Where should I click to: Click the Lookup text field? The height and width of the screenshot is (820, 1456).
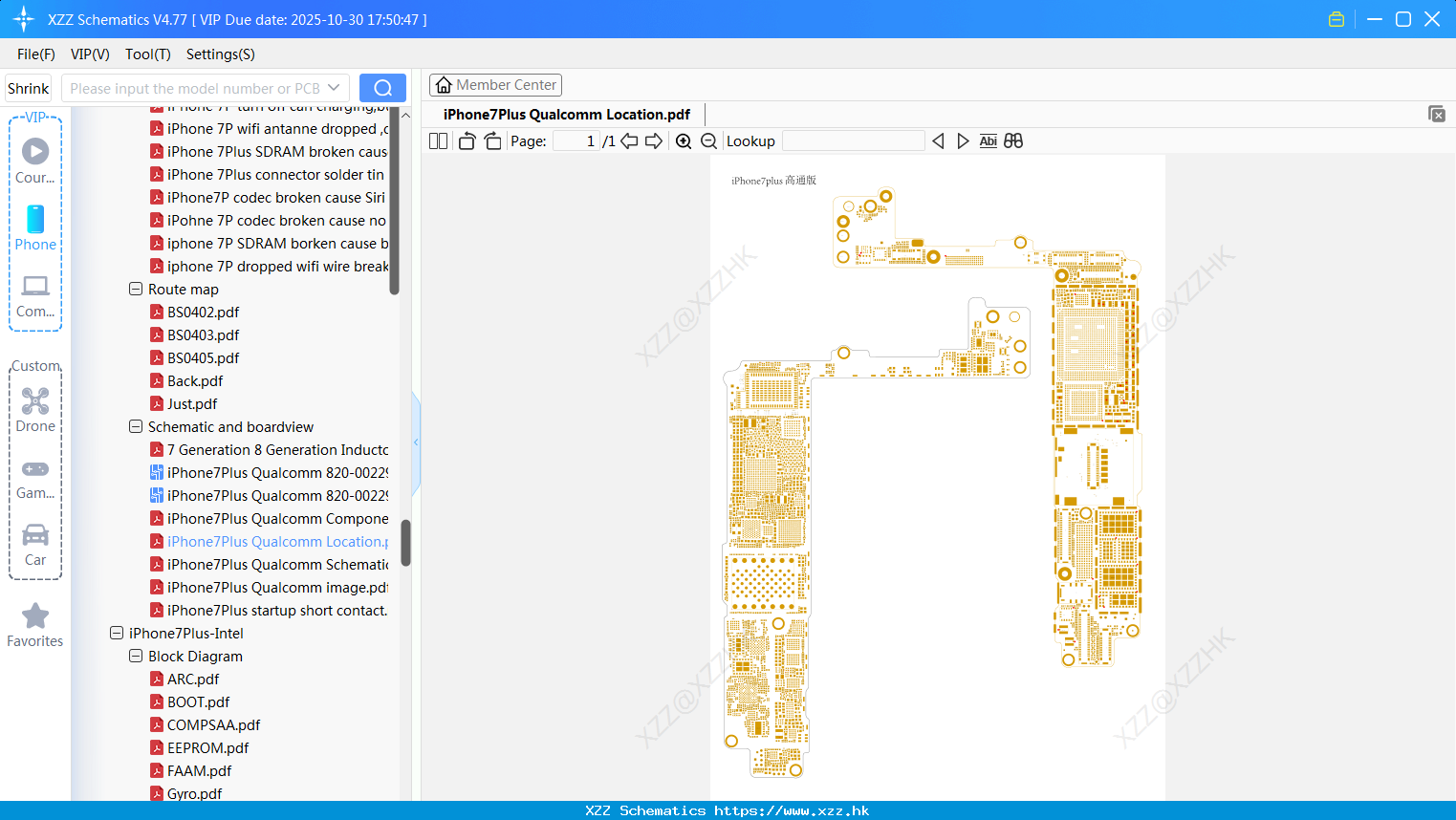coord(853,141)
